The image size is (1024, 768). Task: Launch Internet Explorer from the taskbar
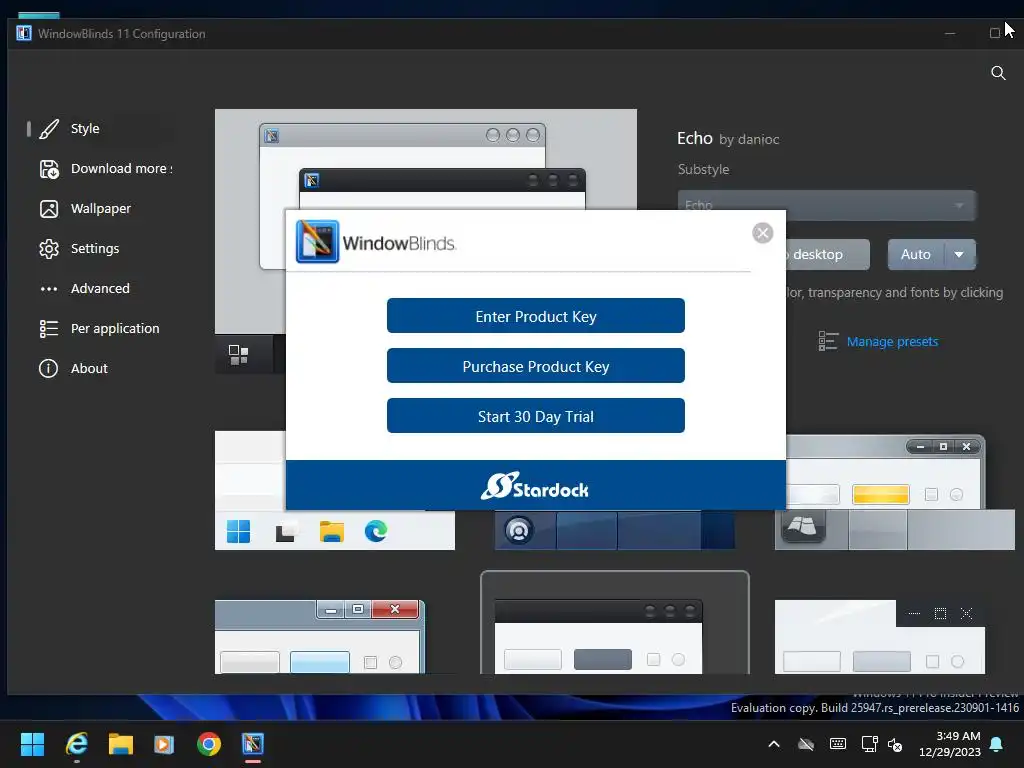[x=77, y=744]
